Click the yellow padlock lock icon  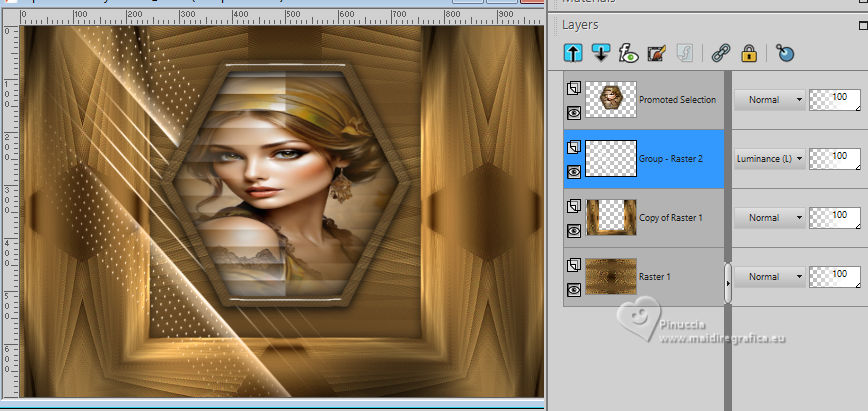pos(749,53)
